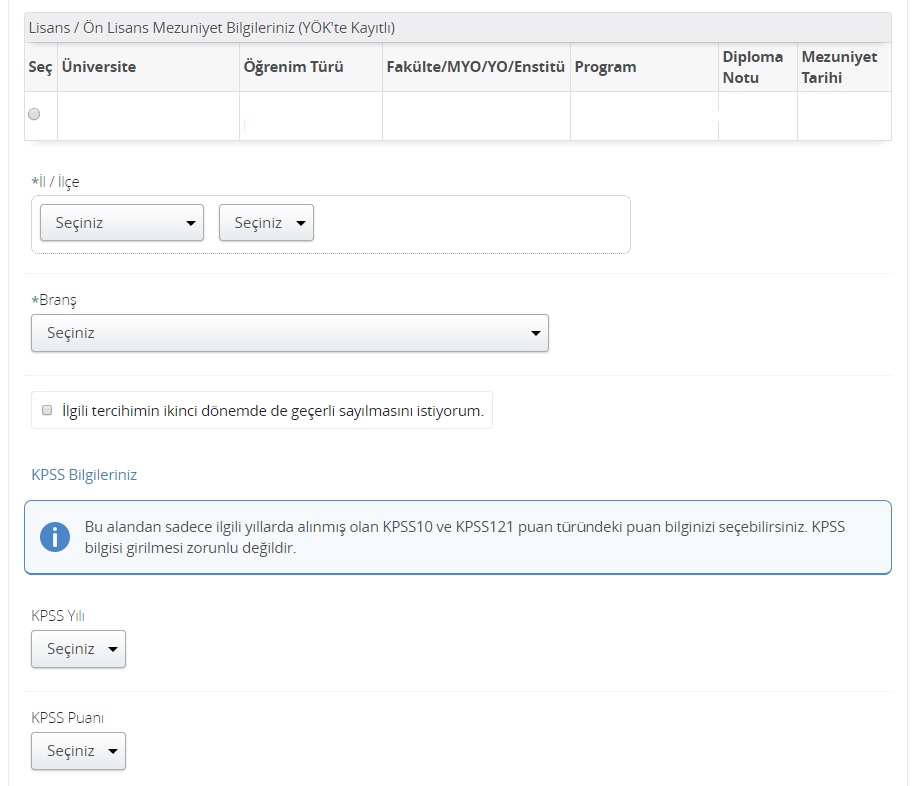This screenshot has height=786, width=915.
Task: Click the Öğrenim Türü column header
Action: (293, 67)
